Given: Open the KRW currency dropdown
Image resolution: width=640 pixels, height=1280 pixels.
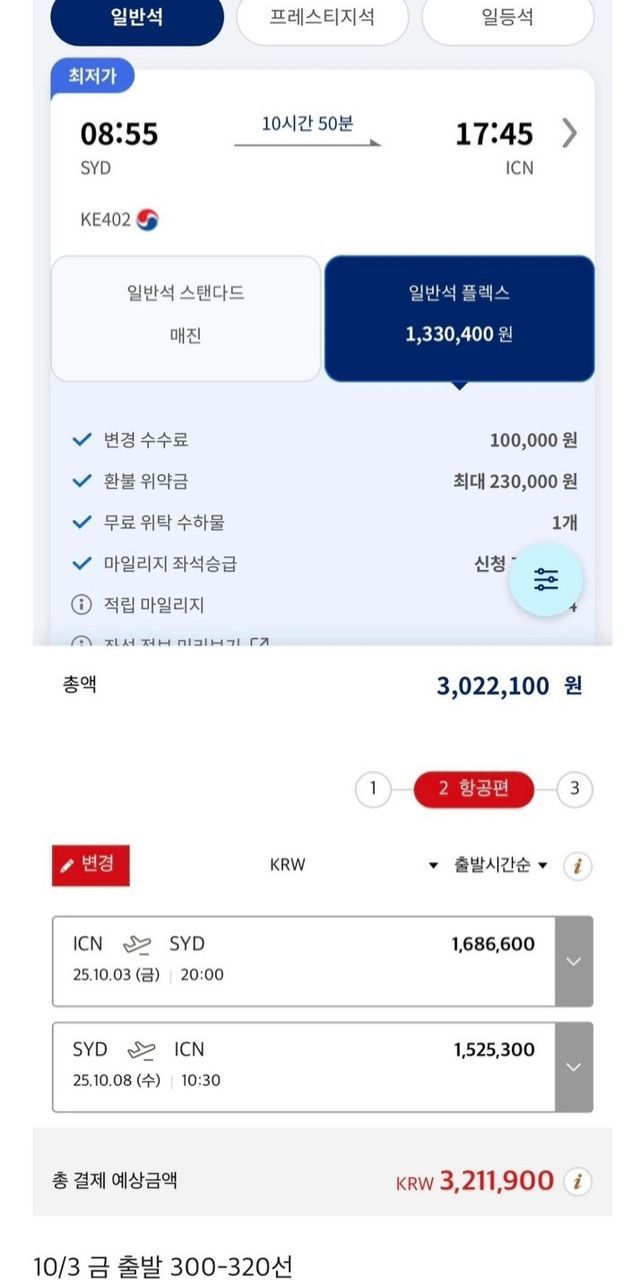Looking at the screenshot, I should tap(433, 865).
